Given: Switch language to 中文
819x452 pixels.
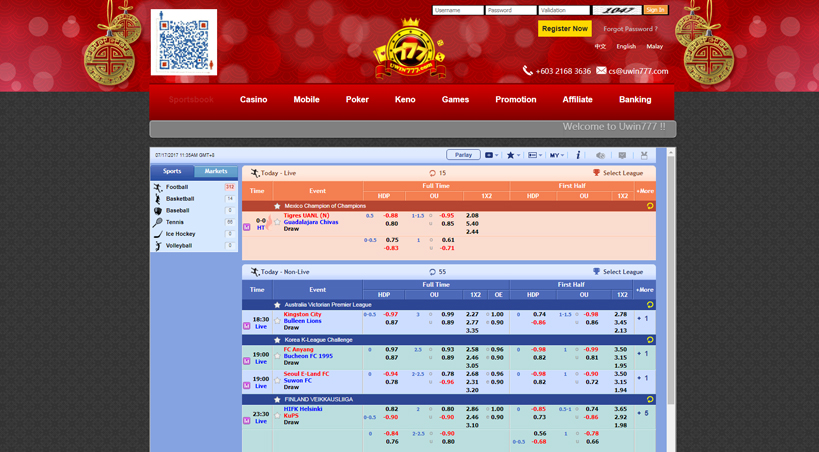Looking at the screenshot, I should 600,46.
